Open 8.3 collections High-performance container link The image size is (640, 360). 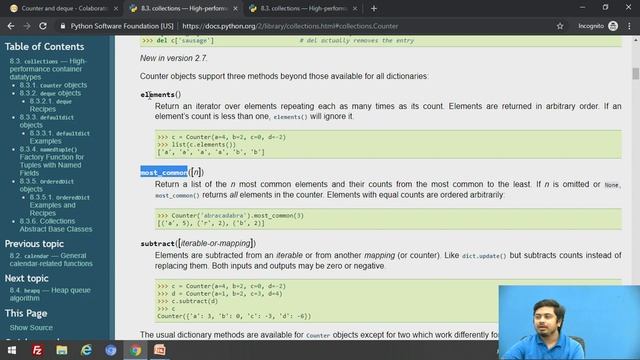click(x=48, y=69)
